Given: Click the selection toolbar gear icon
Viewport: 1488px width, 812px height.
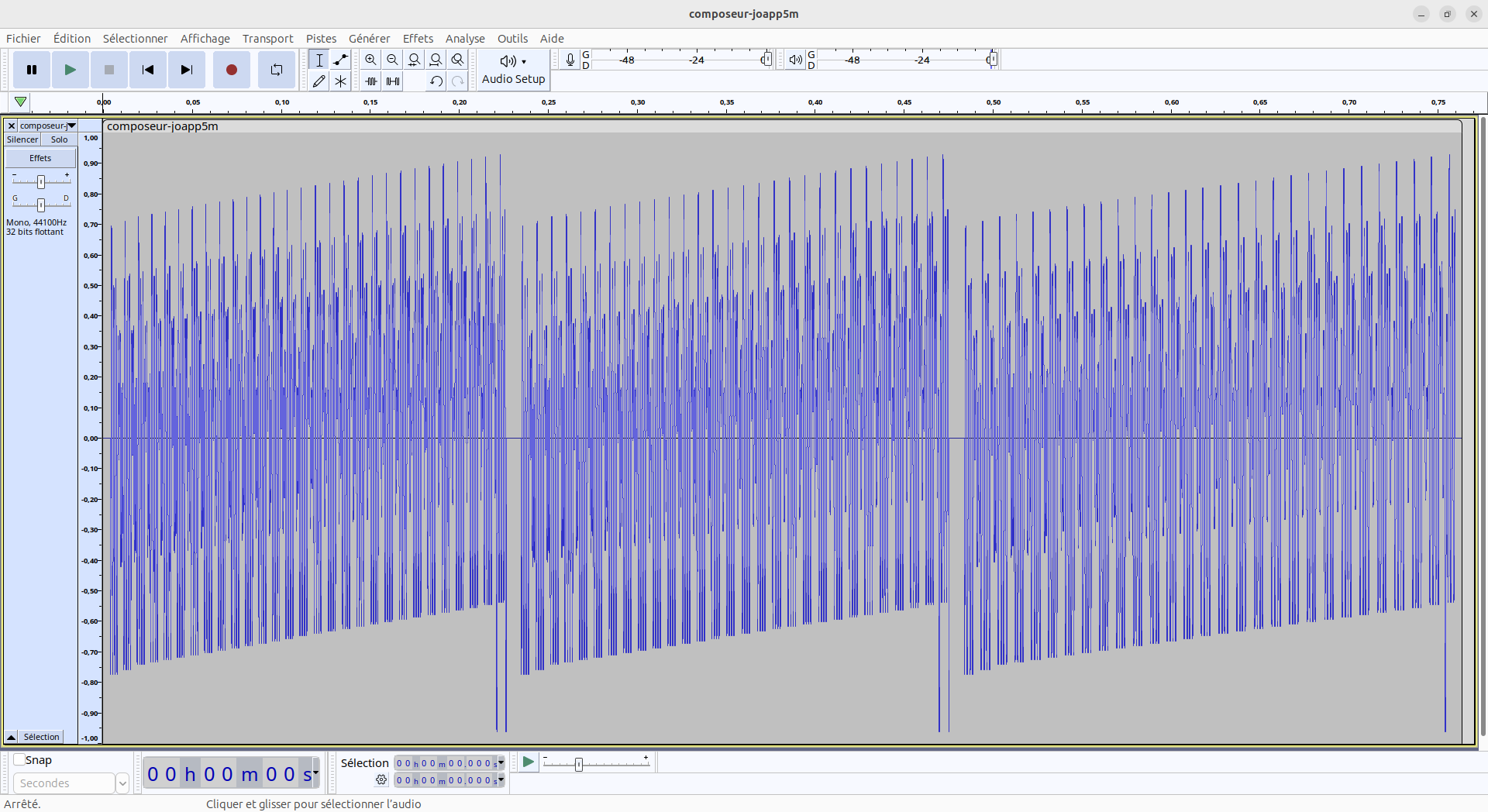Looking at the screenshot, I should click(381, 780).
